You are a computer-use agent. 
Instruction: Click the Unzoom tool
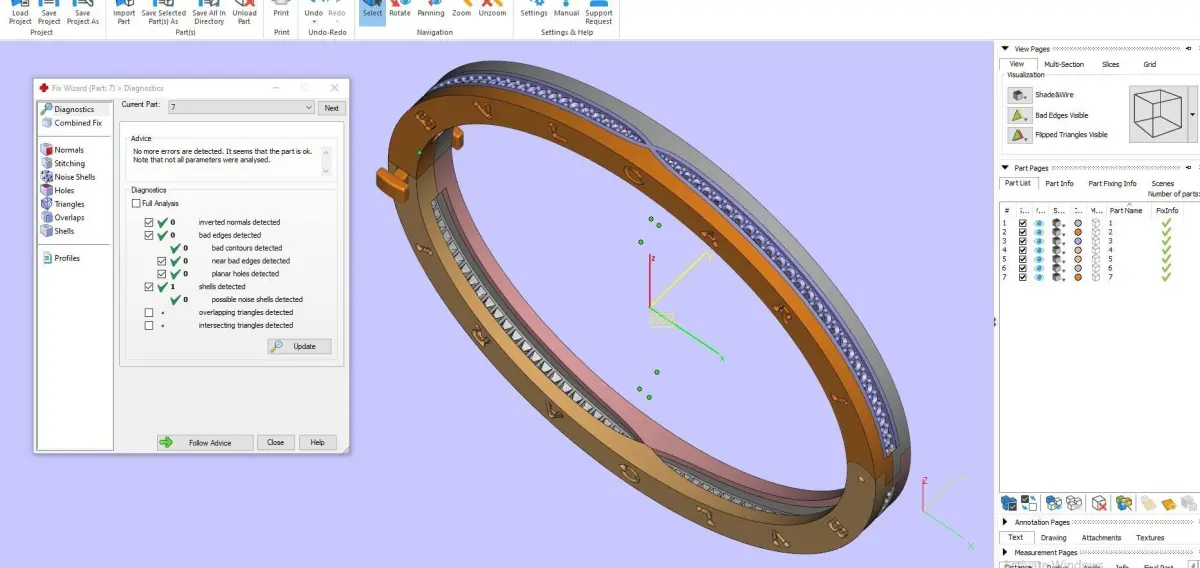coord(491,10)
